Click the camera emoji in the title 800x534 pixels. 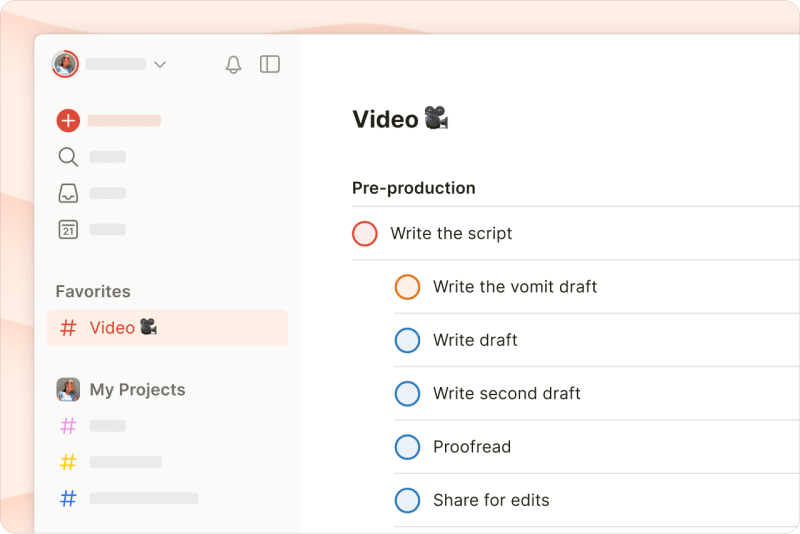[x=436, y=118]
